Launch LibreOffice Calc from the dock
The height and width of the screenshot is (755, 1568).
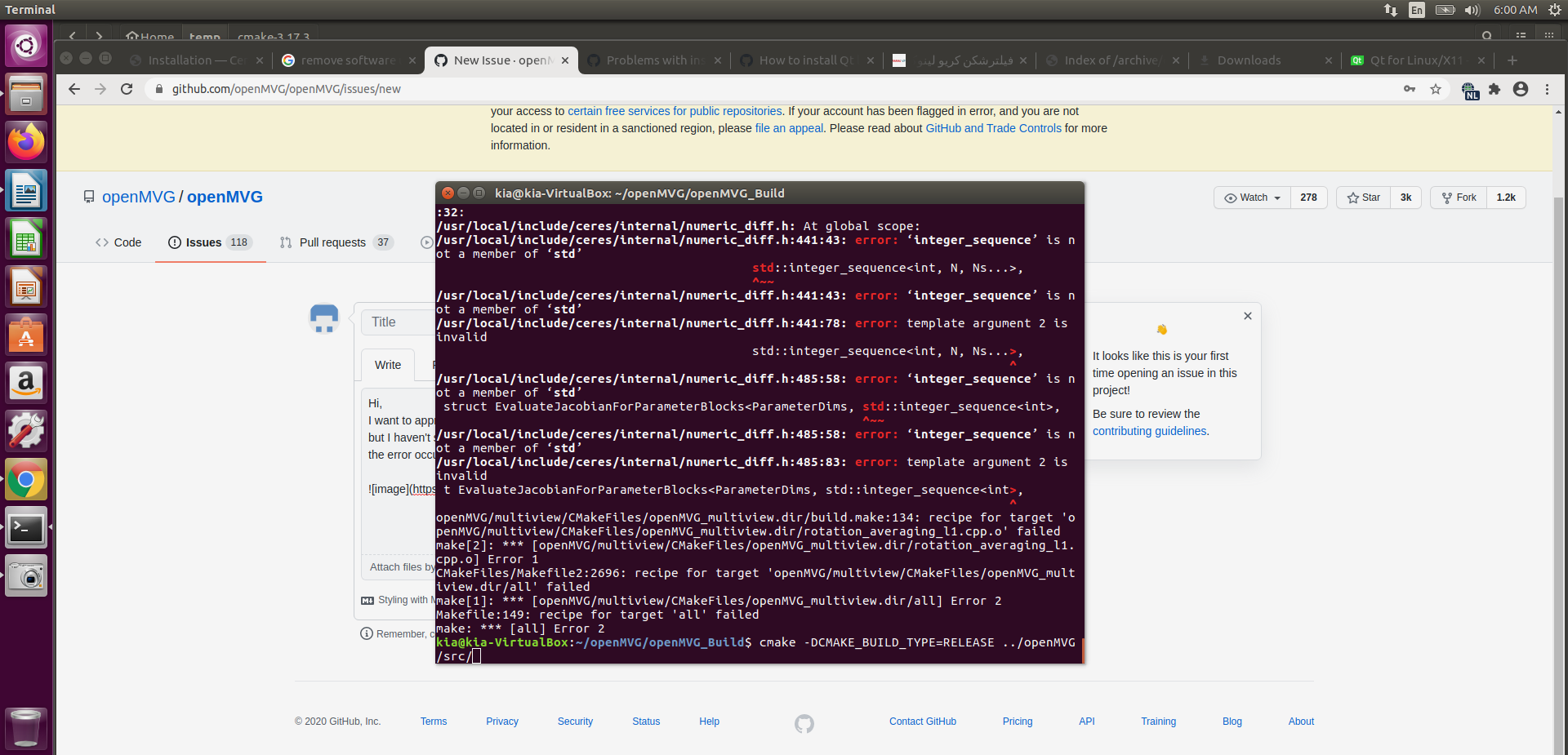(26, 238)
